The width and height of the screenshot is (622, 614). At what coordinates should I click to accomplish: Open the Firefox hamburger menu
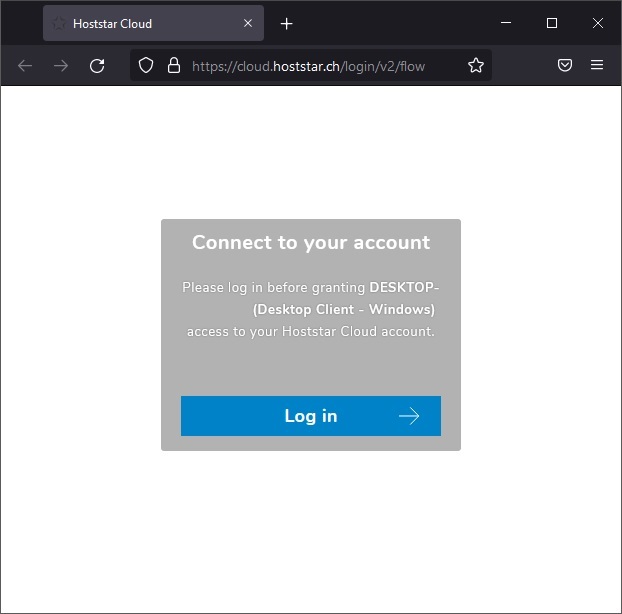tap(597, 65)
